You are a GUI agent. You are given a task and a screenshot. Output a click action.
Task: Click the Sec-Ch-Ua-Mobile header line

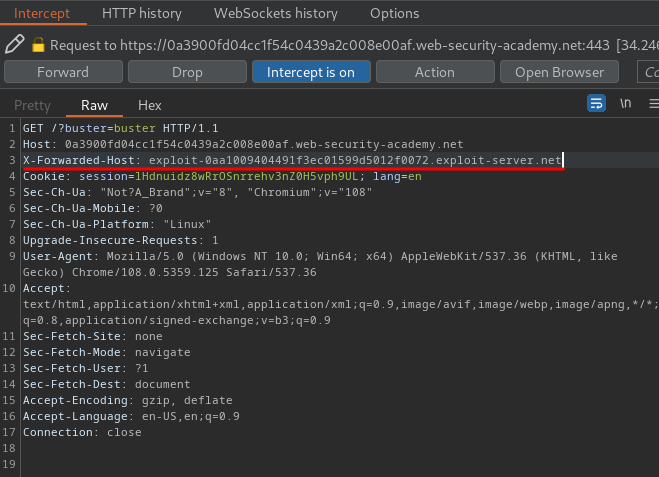tap(92, 208)
